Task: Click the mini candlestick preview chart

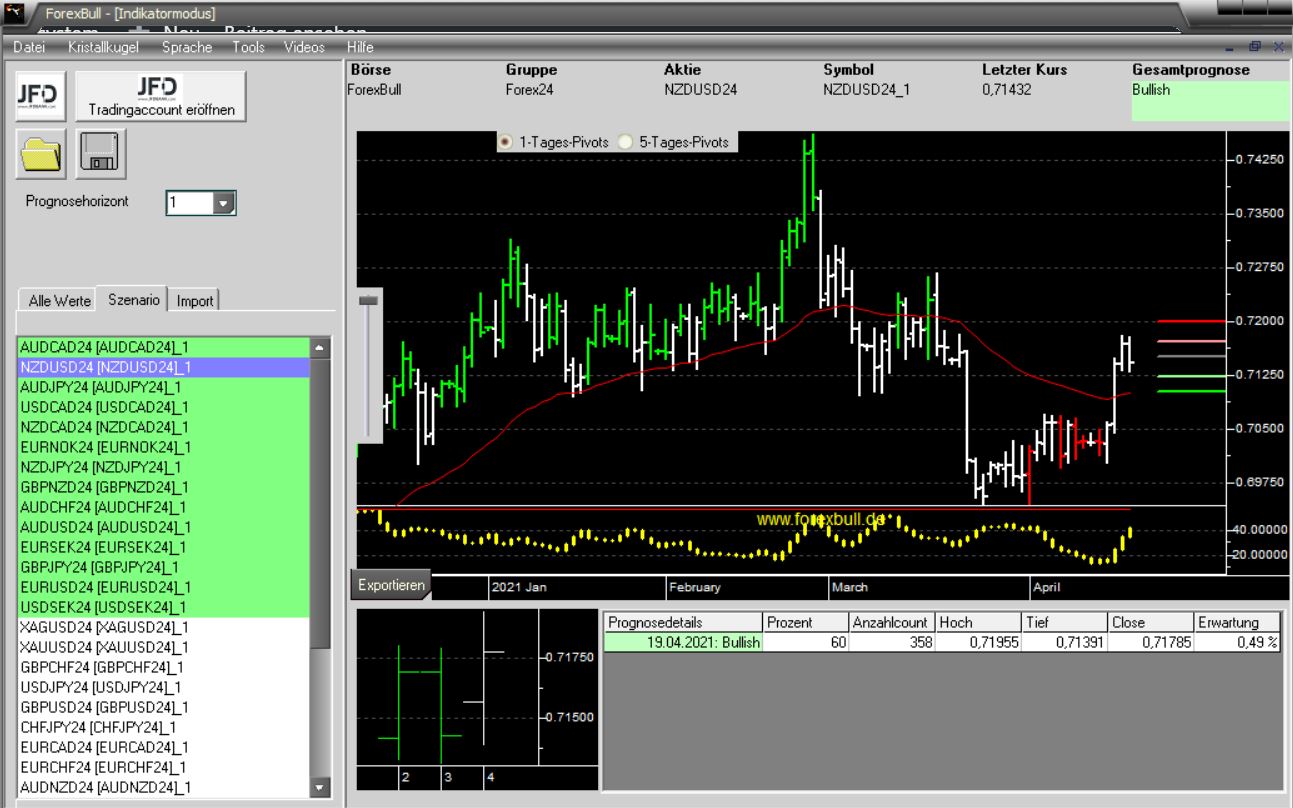Action: pyautogui.click(x=477, y=699)
